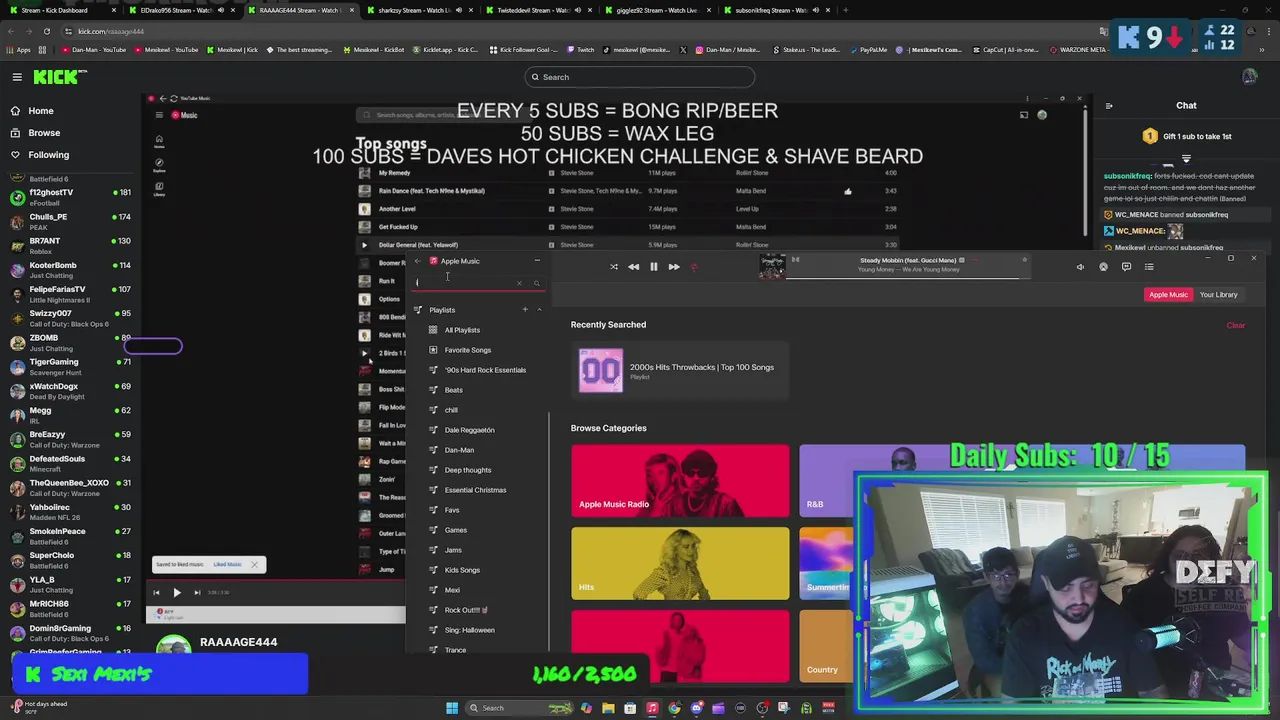Open 2000s Hits Throwbacks recent search

click(680, 371)
